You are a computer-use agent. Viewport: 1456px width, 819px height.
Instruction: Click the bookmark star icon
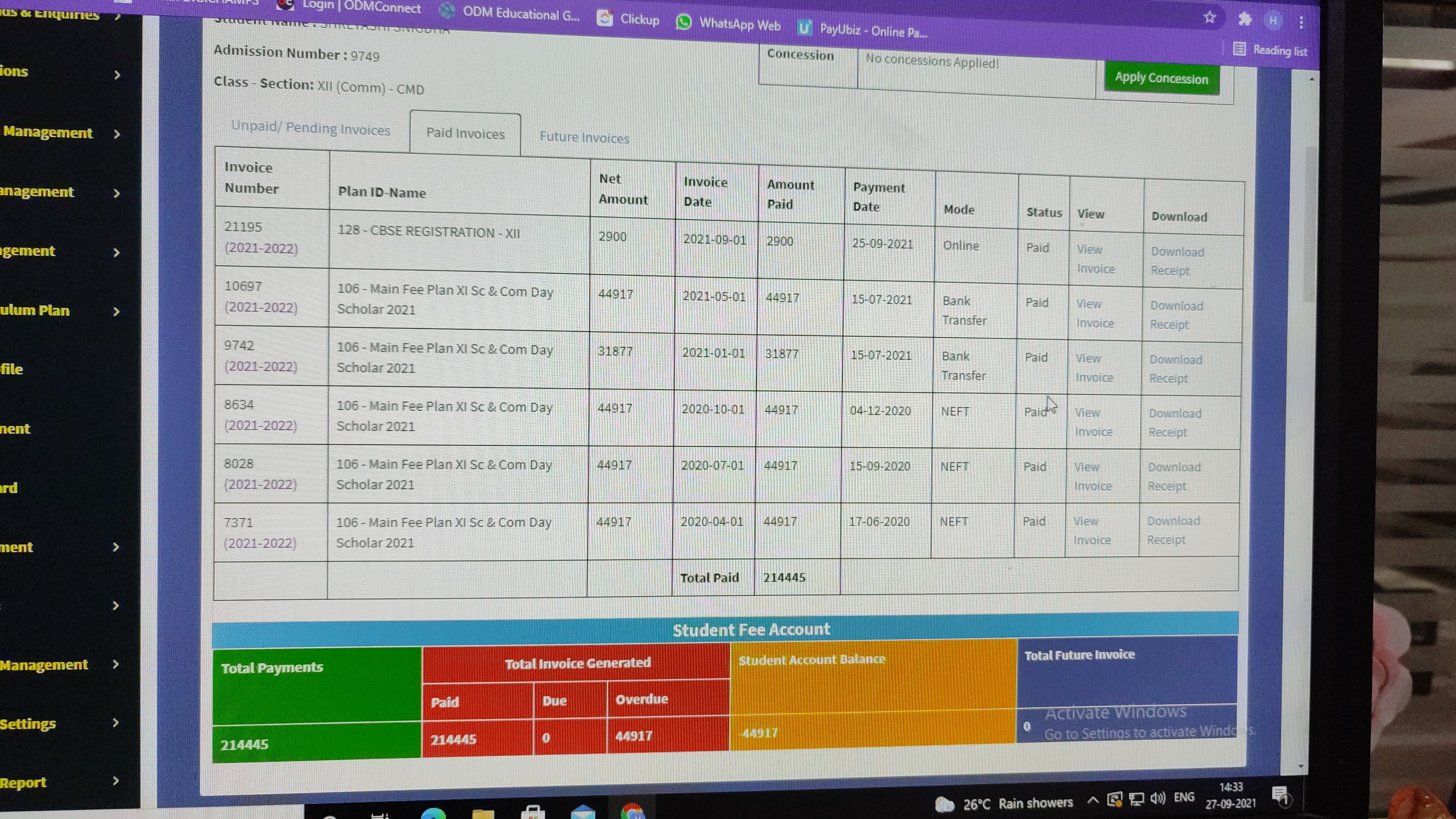coord(1209,17)
